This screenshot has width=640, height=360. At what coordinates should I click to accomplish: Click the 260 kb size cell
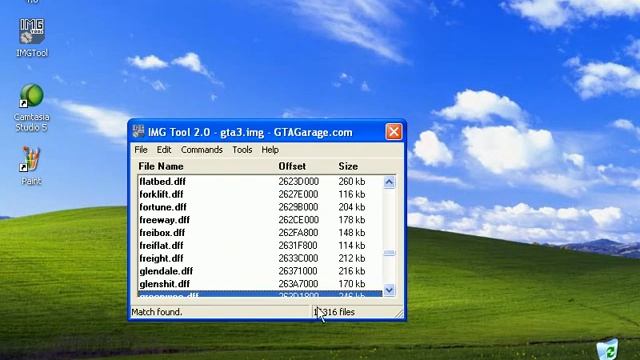pos(351,181)
